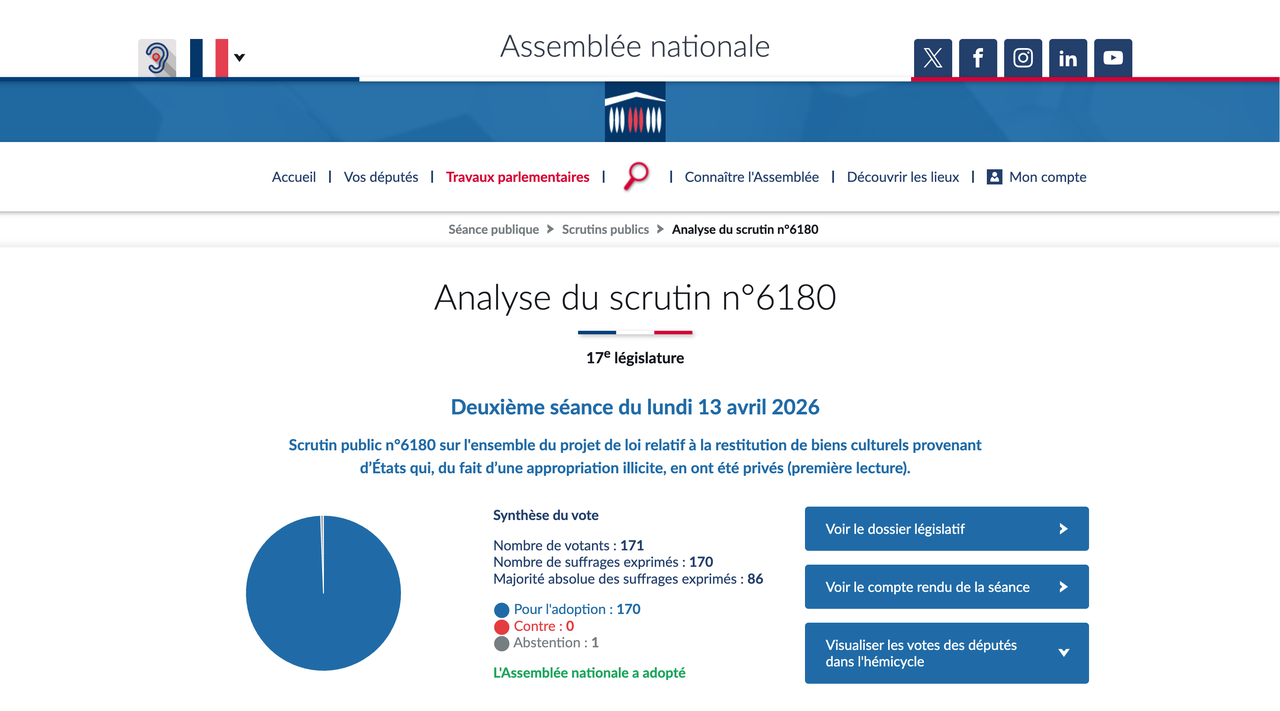Click the French flag language icon
The height and width of the screenshot is (711, 1280).
coord(209,58)
